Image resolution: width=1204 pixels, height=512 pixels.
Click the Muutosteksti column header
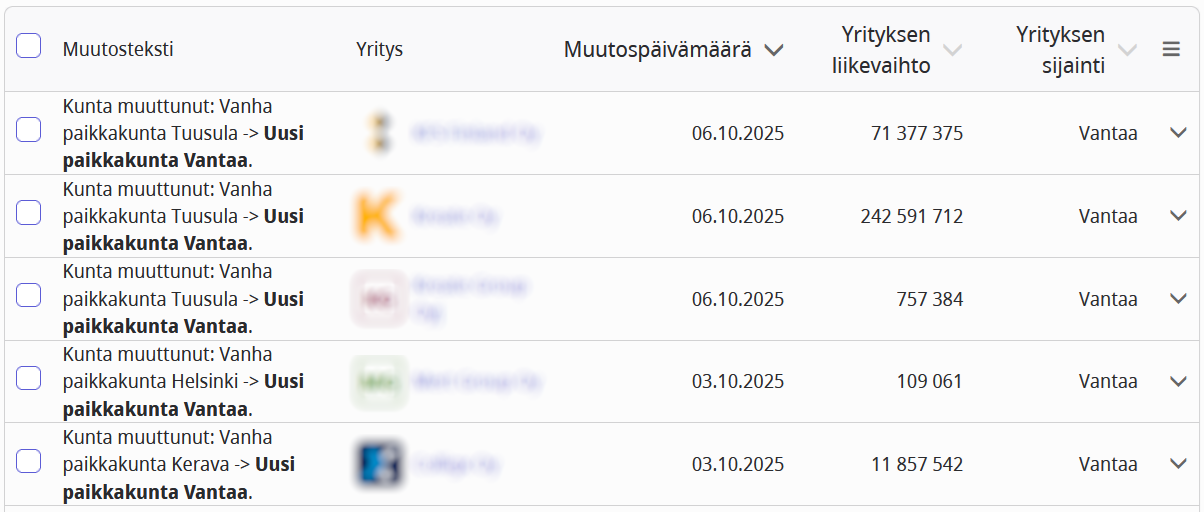[x=118, y=49]
